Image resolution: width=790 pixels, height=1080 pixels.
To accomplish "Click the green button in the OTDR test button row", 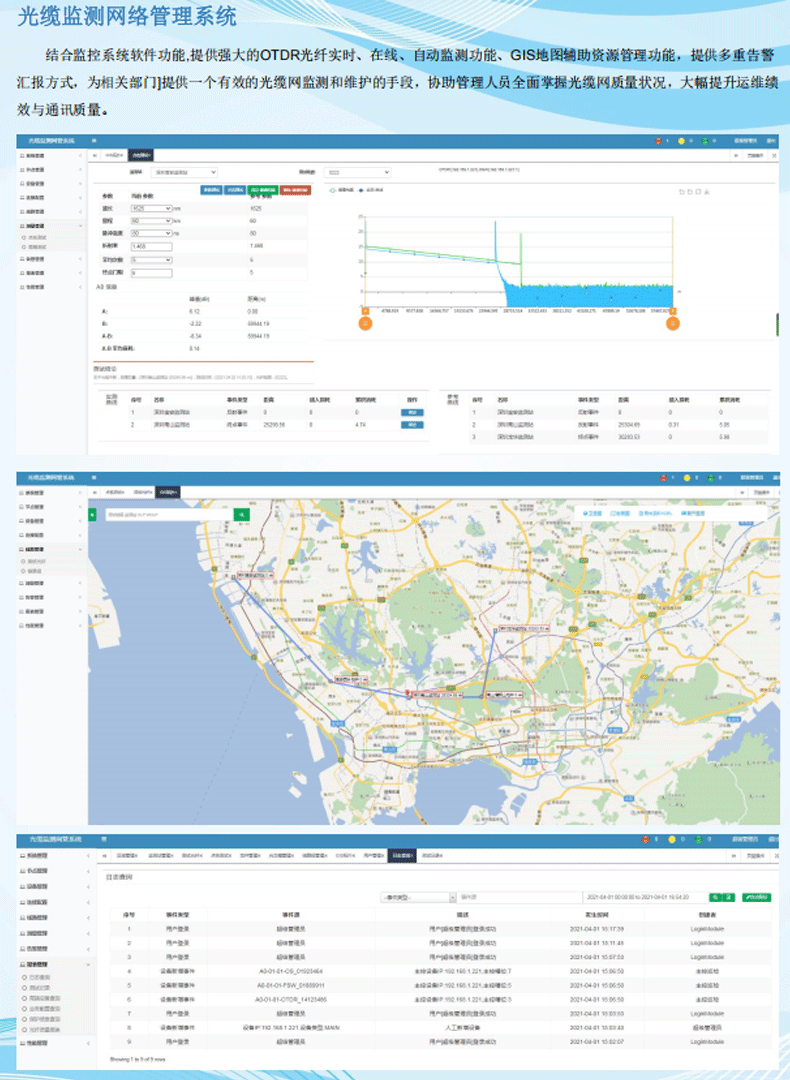I will (x=263, y=190).
